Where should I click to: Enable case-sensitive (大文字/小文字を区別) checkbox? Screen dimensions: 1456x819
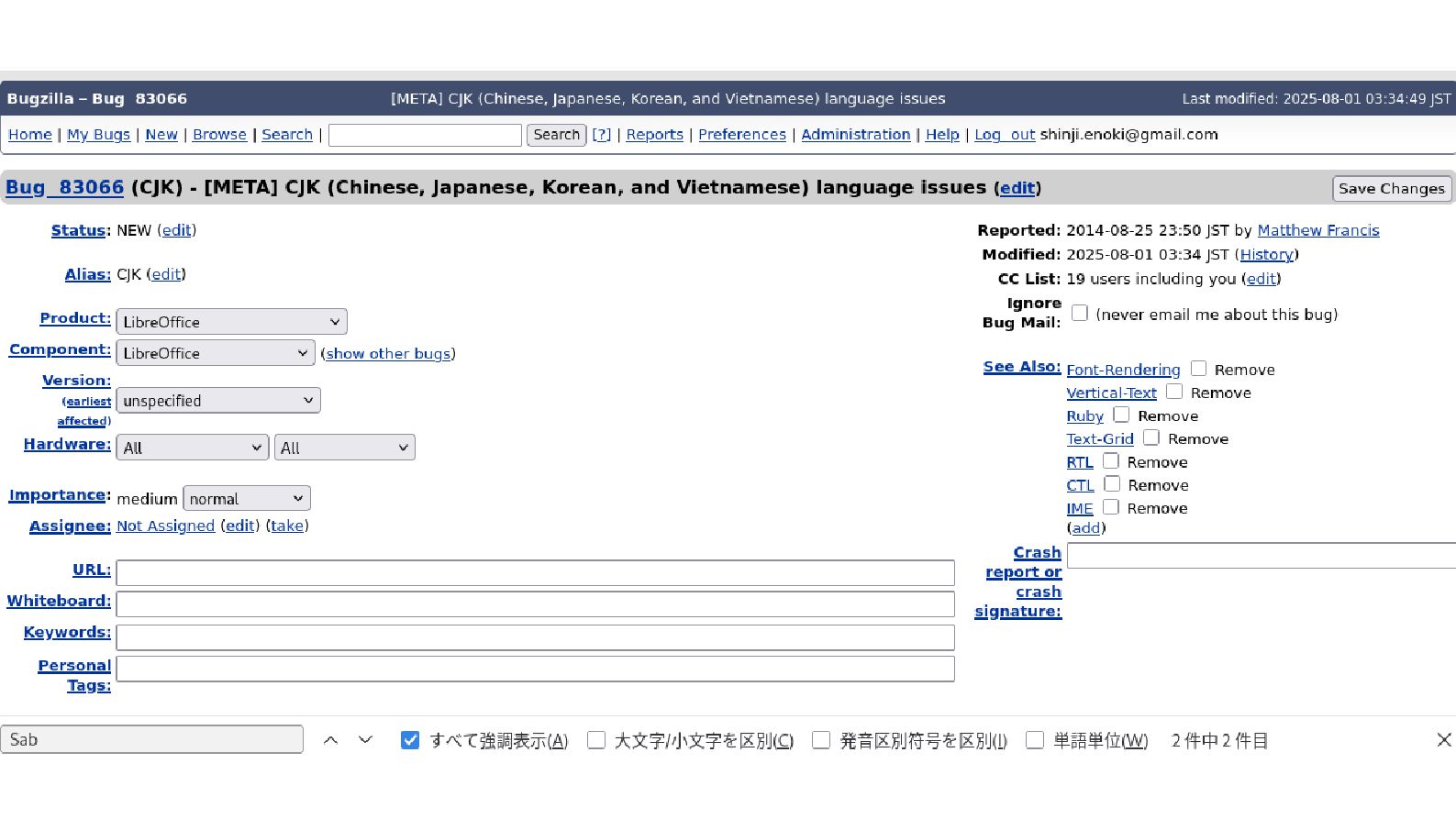click(x=596, y=740)
